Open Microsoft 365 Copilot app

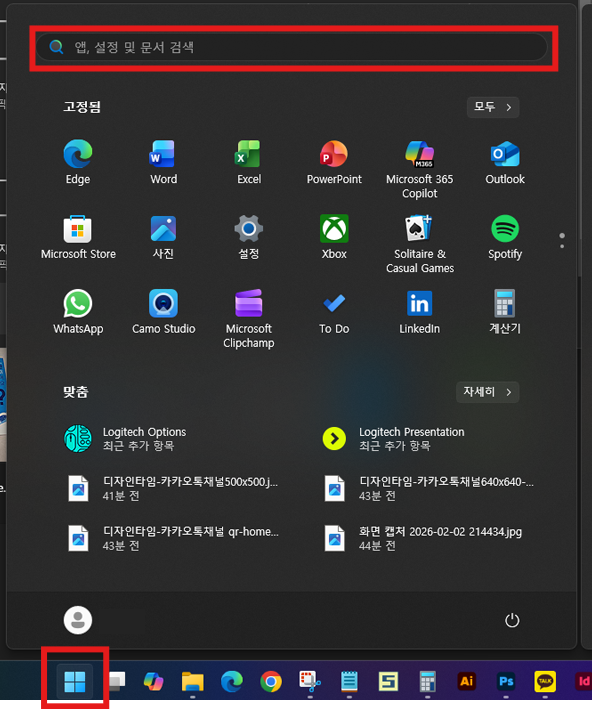point(420,169)
